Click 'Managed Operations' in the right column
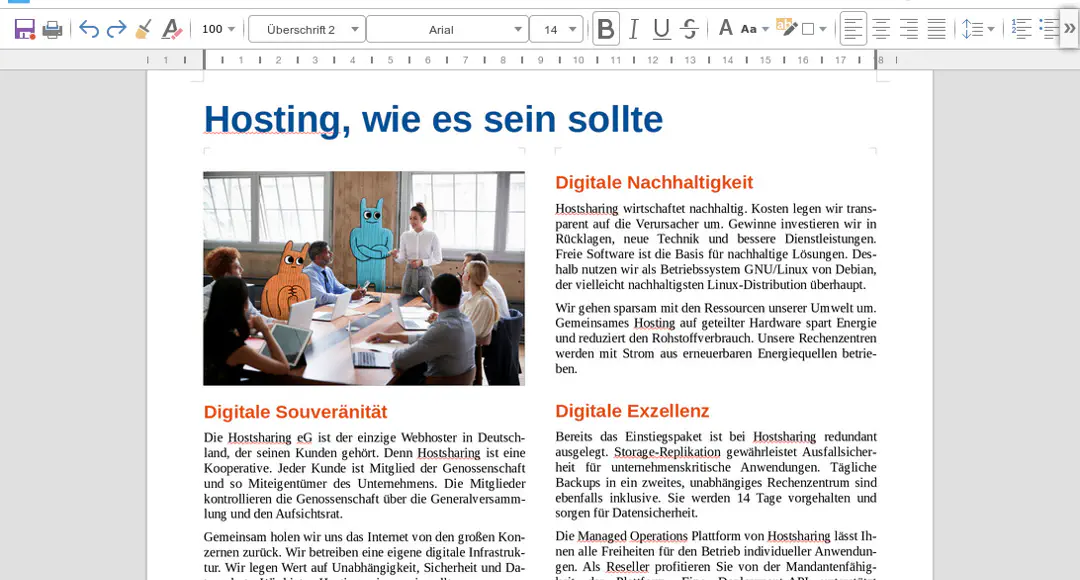The height and width of the screenshot is (580, 1080). [x=632, y=536]
